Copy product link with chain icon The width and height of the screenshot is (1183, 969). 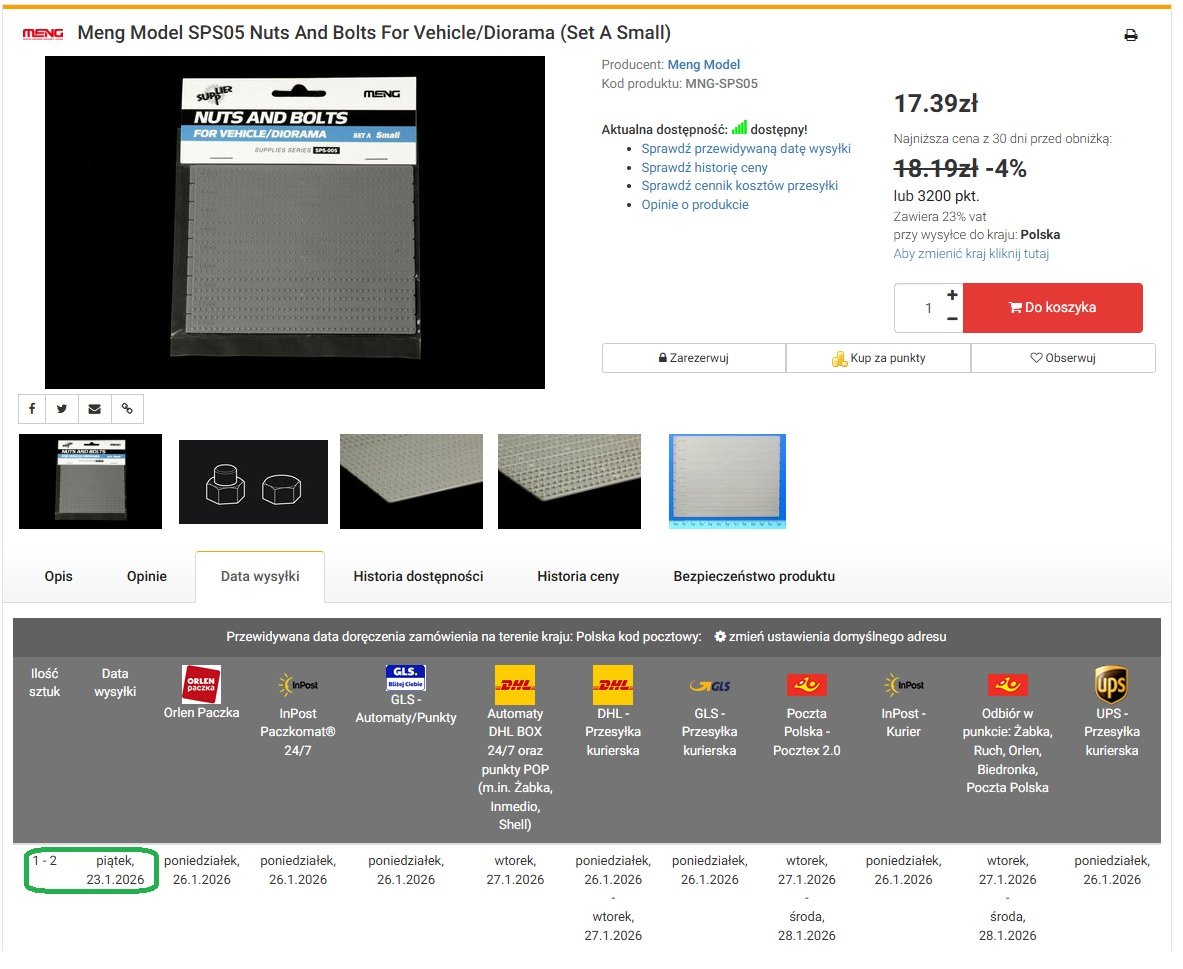point(126,408)
